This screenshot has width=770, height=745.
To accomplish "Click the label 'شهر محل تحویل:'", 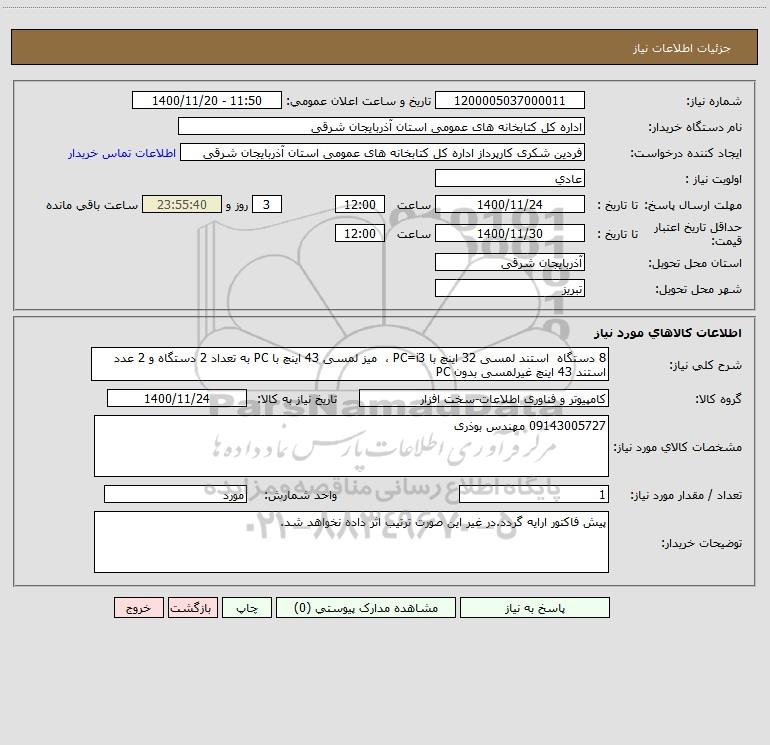I will pos(699,290).
